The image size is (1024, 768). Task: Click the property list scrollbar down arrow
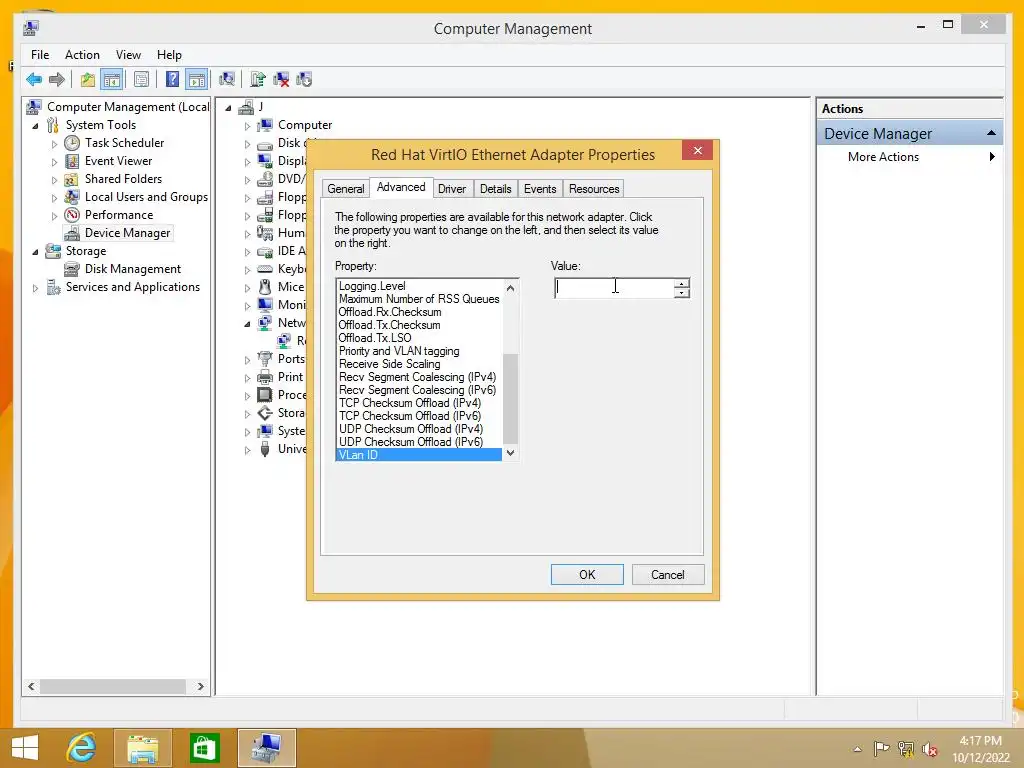(x=511, y=453)
